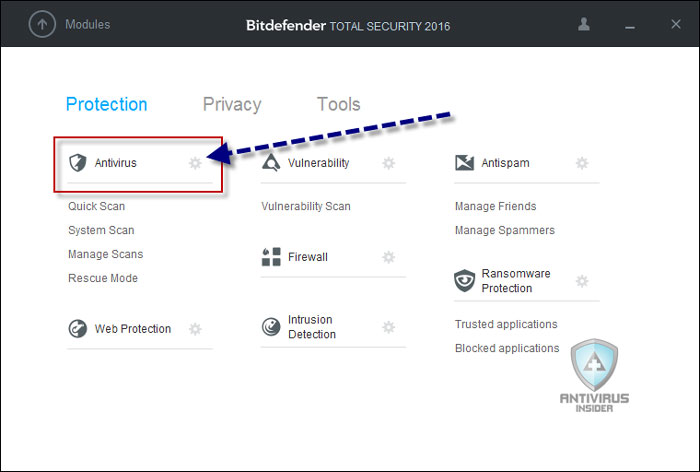Open Web Protection settings gear
Image resolution: width=700 pixels, height=472 pixels.
click(x=195, y=329)
